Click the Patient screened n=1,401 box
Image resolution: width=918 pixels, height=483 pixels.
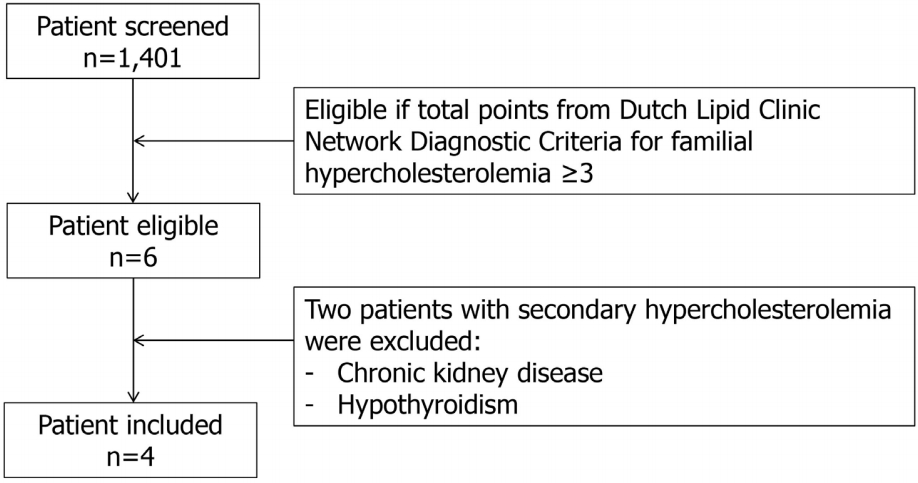pos(133,41)
